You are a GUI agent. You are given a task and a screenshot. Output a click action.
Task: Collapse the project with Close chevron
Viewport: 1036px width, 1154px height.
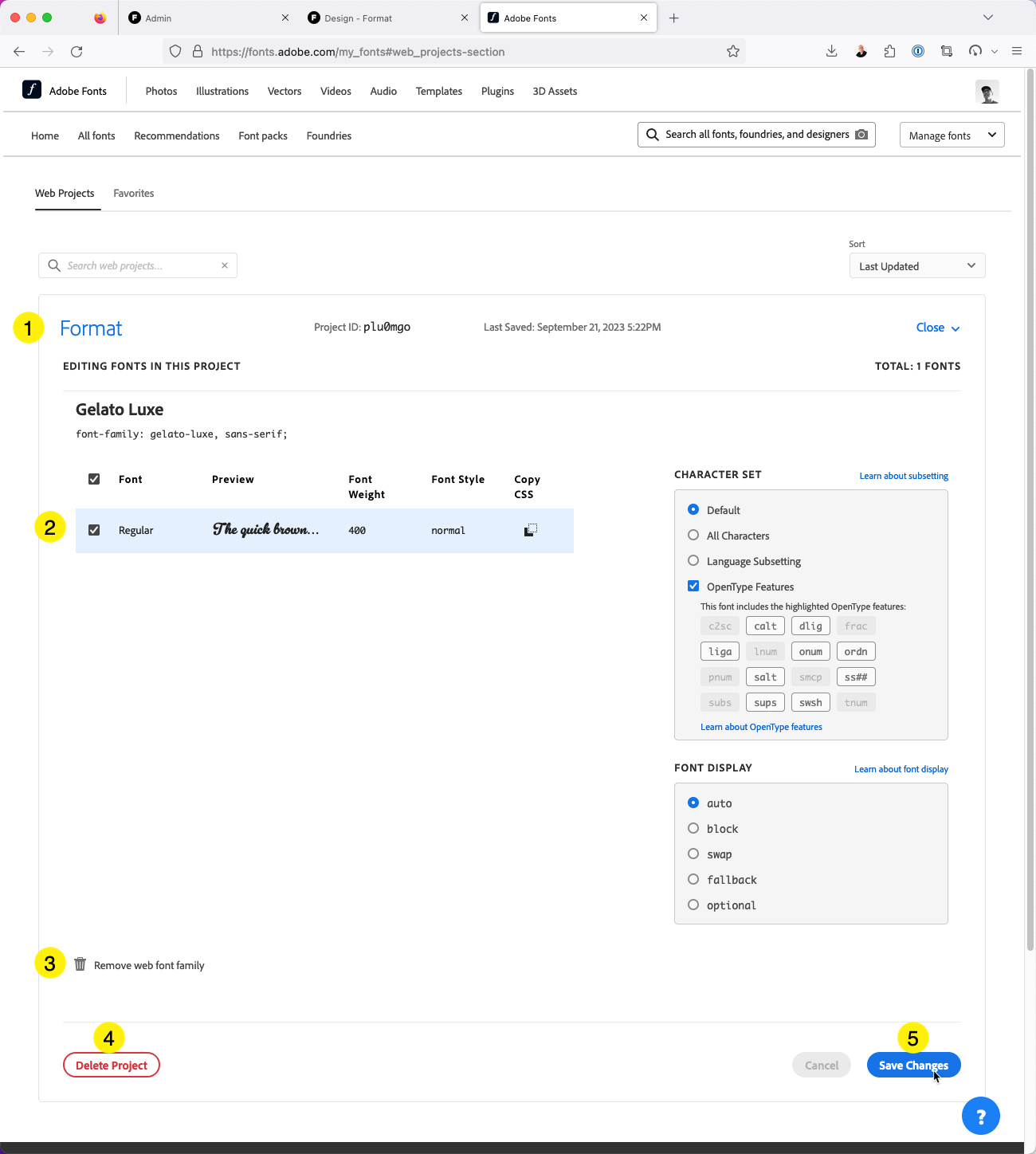938,328
